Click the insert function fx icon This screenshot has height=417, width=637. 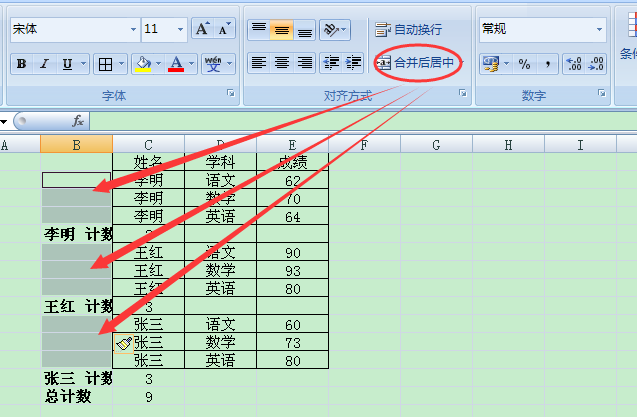(78, 121)
